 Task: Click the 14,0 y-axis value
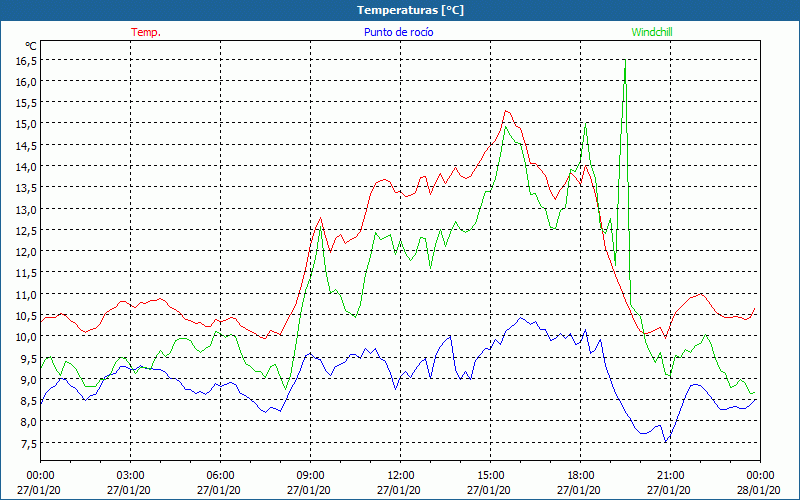27,166
